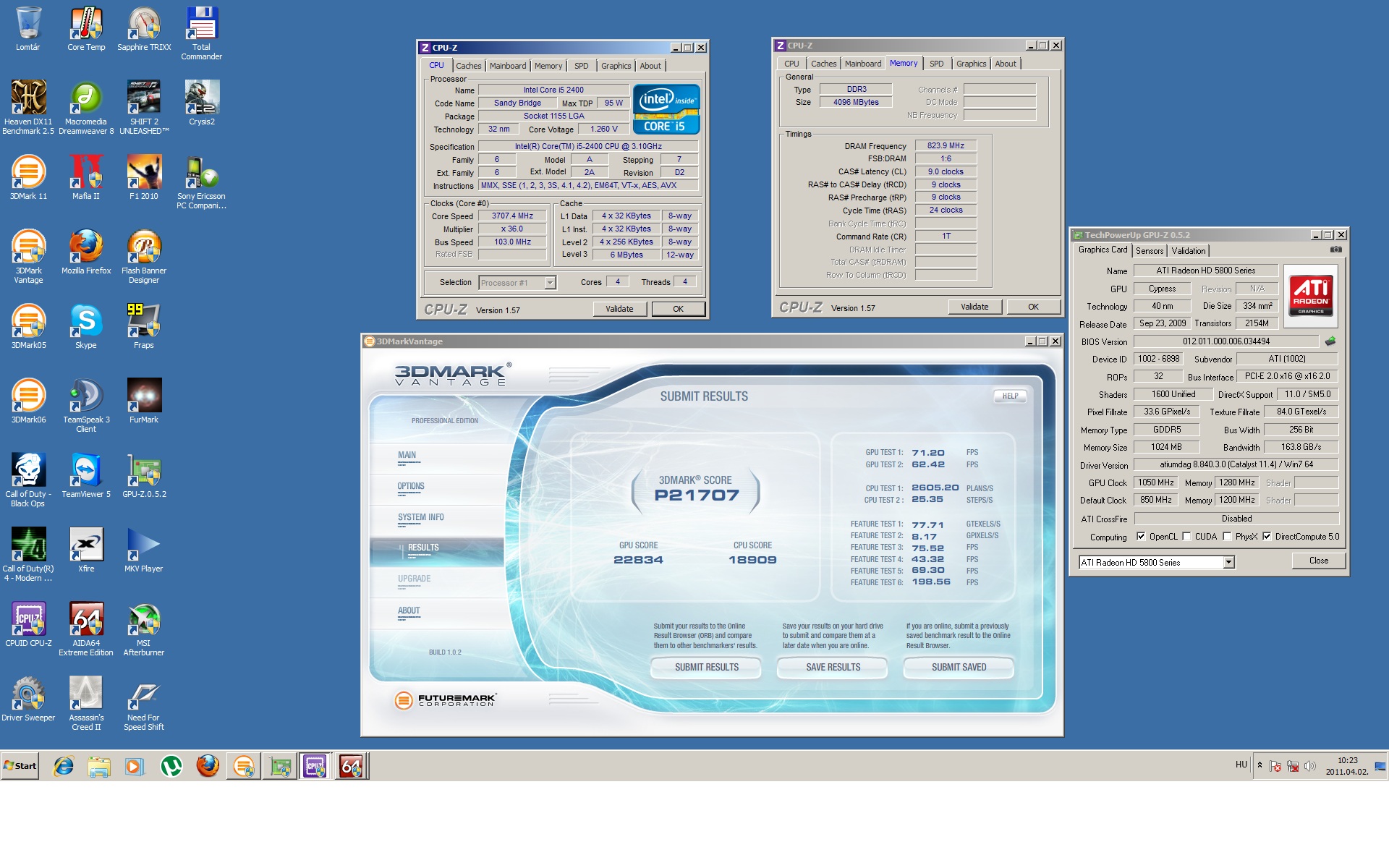Open the Sensors tab in GPU-Z
The image size is (1389, 868).
[x=1149, y=251]
